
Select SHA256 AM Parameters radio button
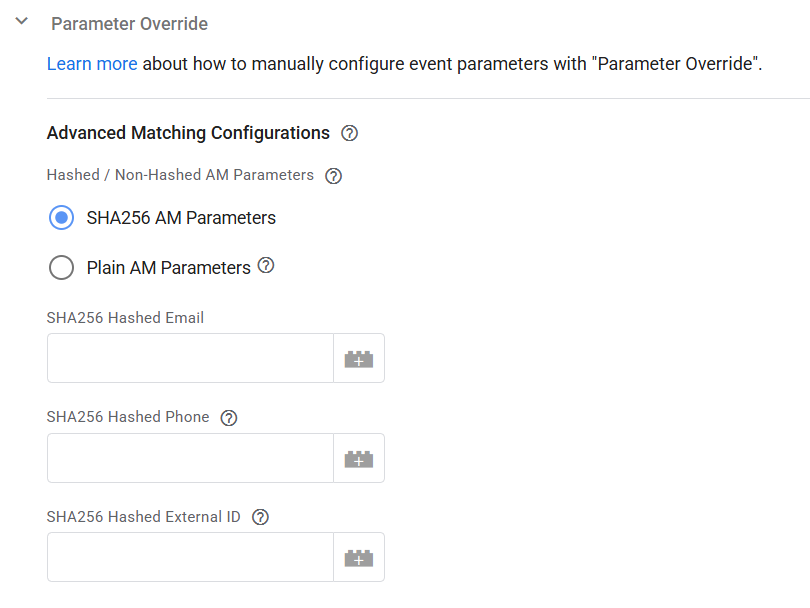[x=61, y=218]
